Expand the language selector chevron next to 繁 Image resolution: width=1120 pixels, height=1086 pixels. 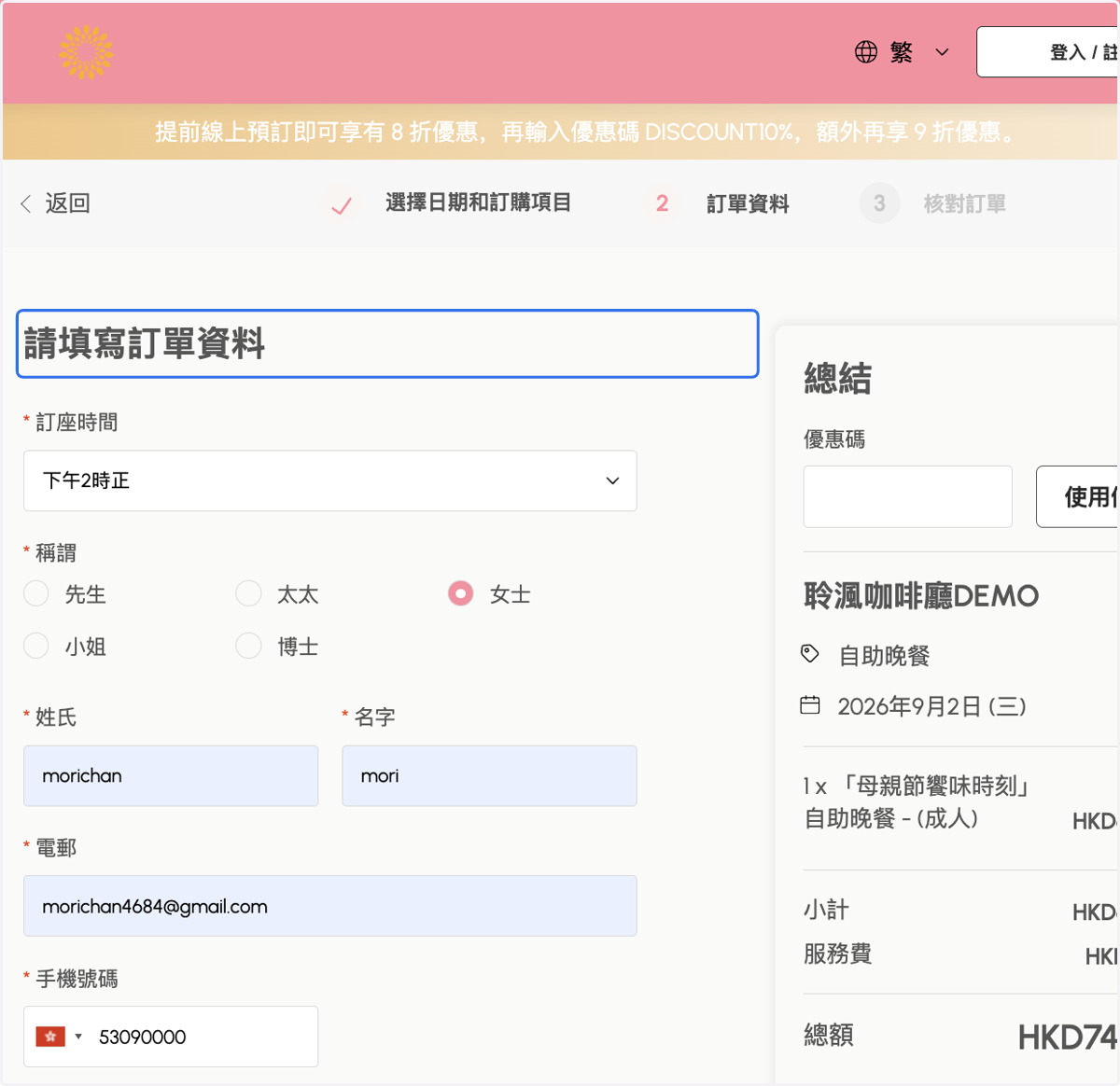coord(942,52)
